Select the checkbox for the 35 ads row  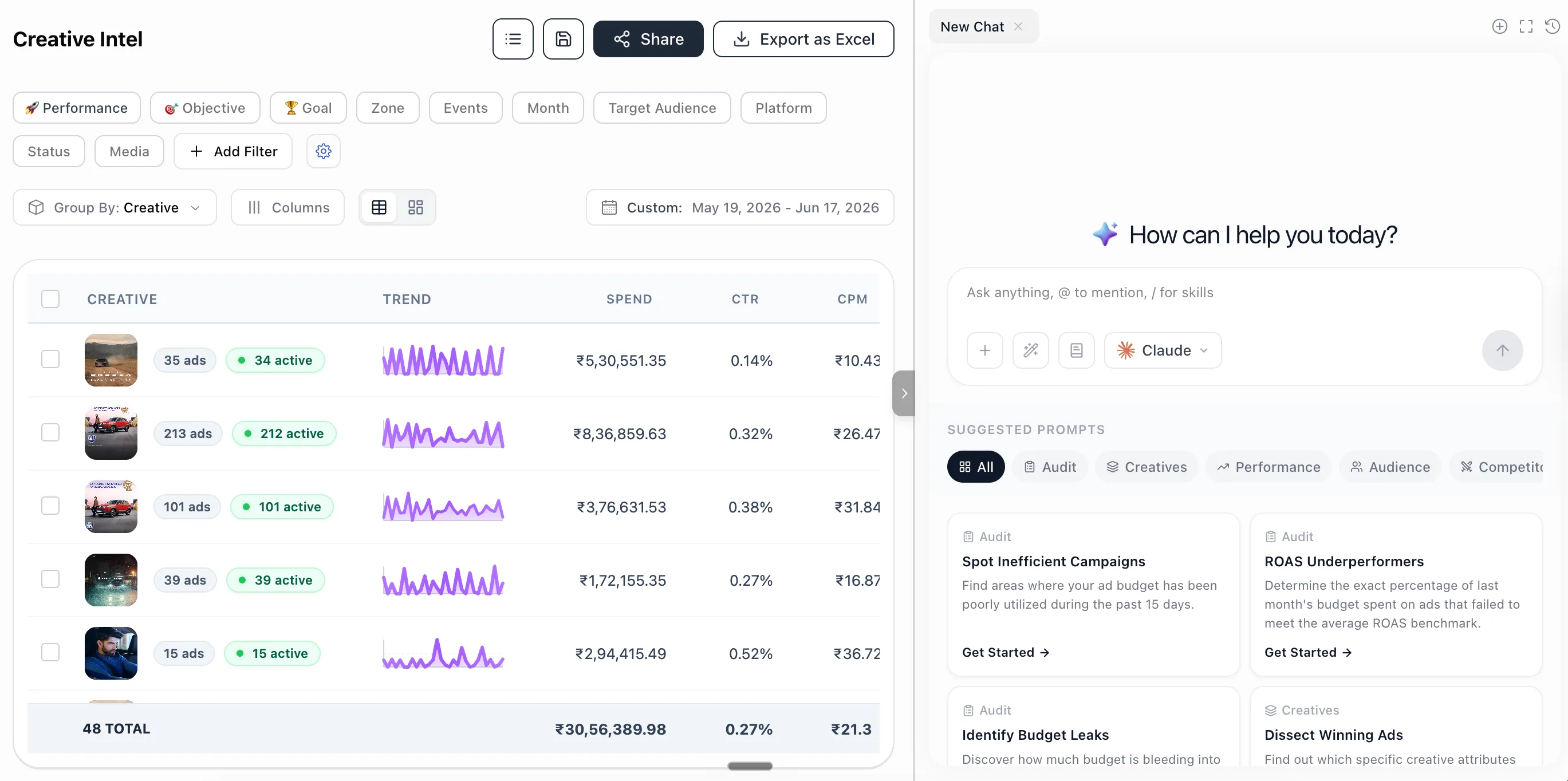(x=50, y=360)
